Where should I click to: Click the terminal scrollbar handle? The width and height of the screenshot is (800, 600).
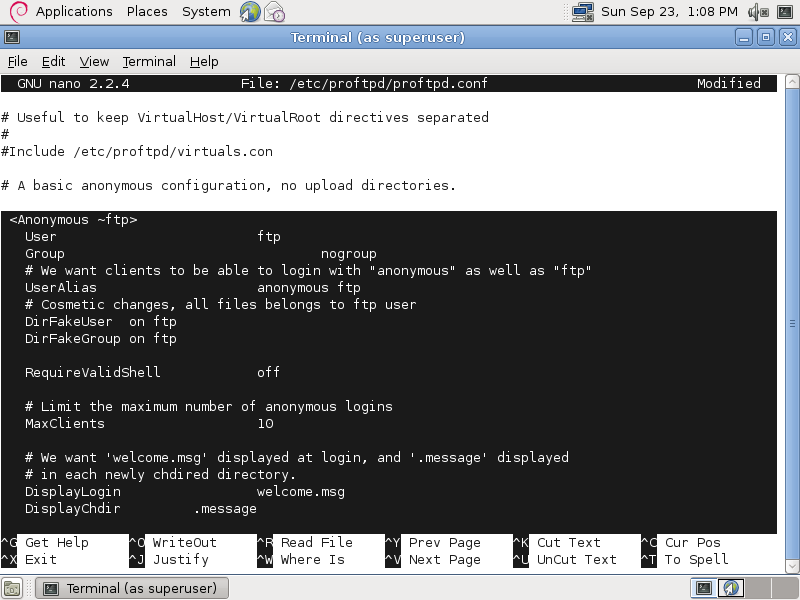click(x=792, y=323)
